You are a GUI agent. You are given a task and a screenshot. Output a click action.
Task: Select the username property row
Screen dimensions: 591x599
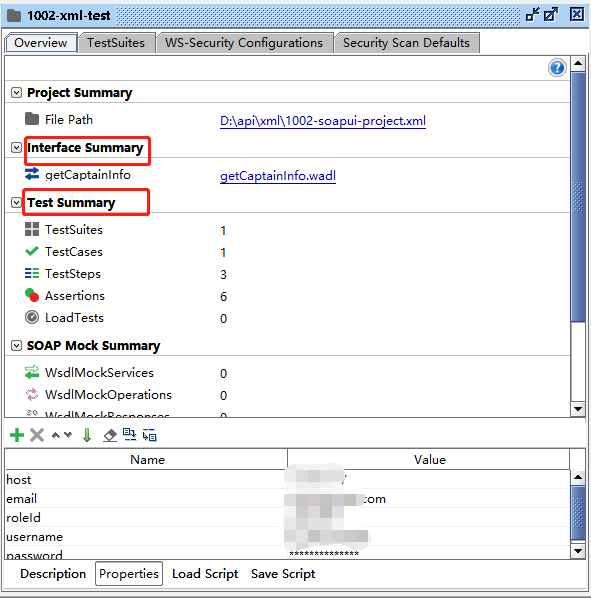click(287, 537)
